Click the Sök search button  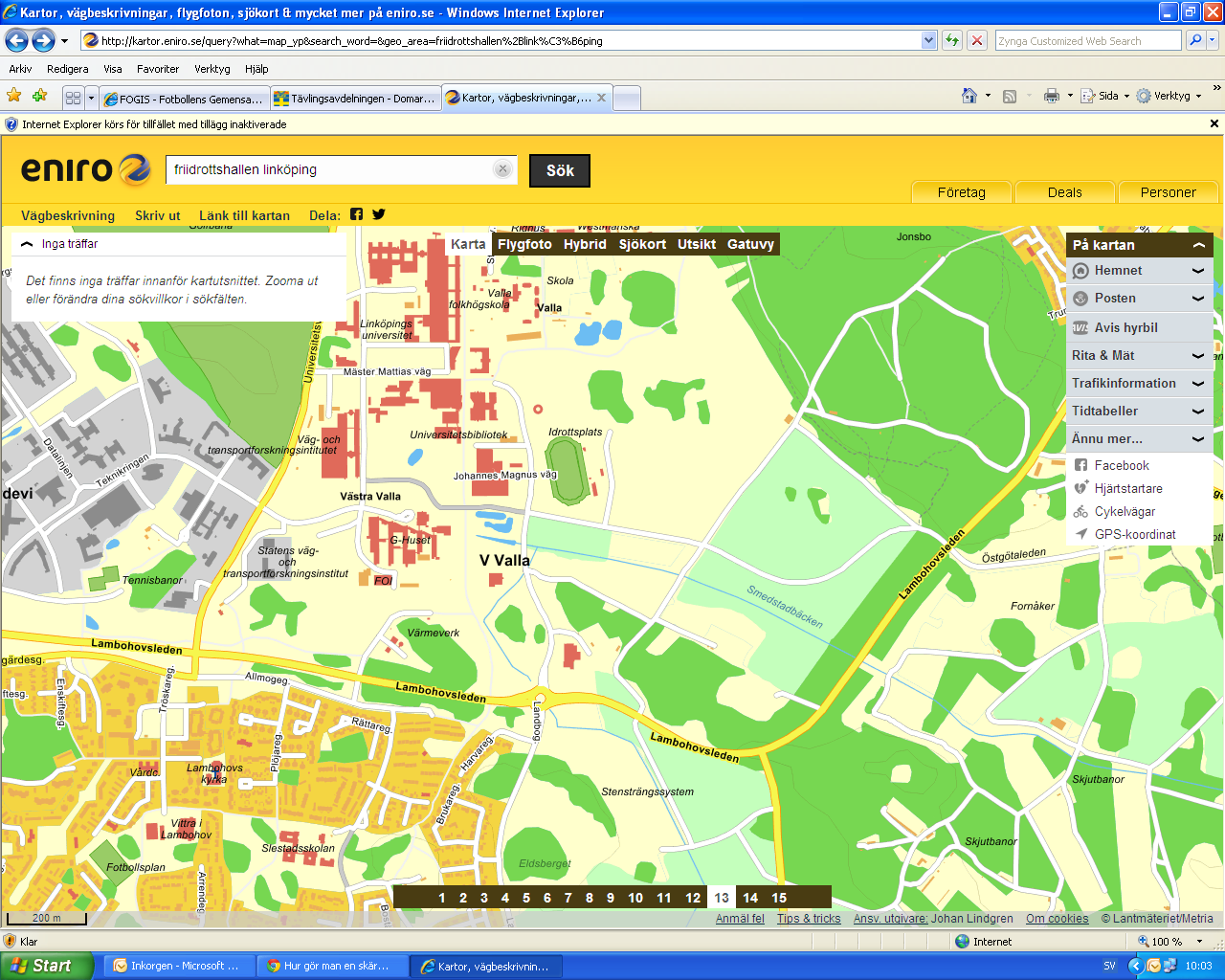click(560, 170)
